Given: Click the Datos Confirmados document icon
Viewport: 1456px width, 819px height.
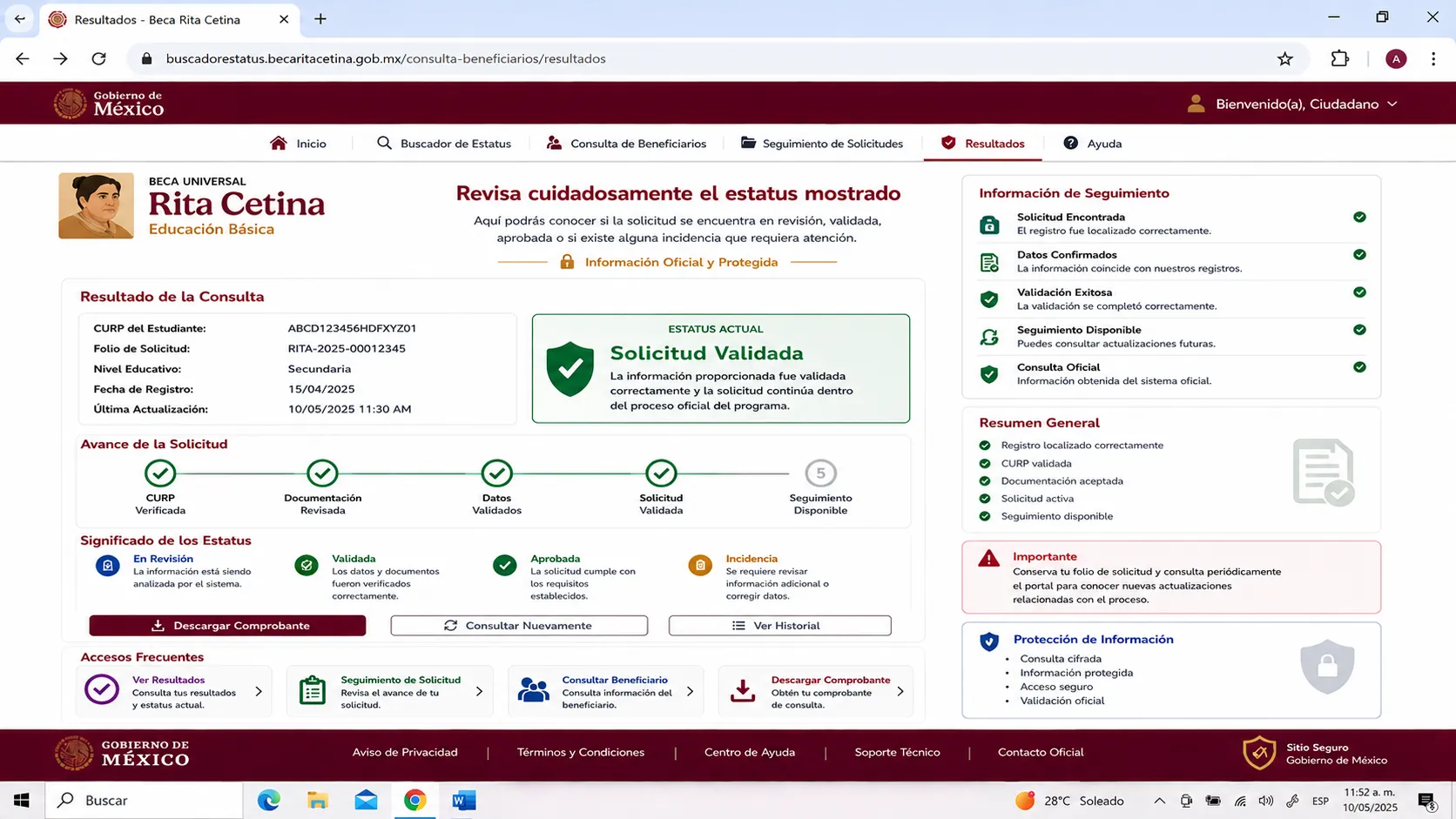Looking at the screenshot, I should pos(989,262).
